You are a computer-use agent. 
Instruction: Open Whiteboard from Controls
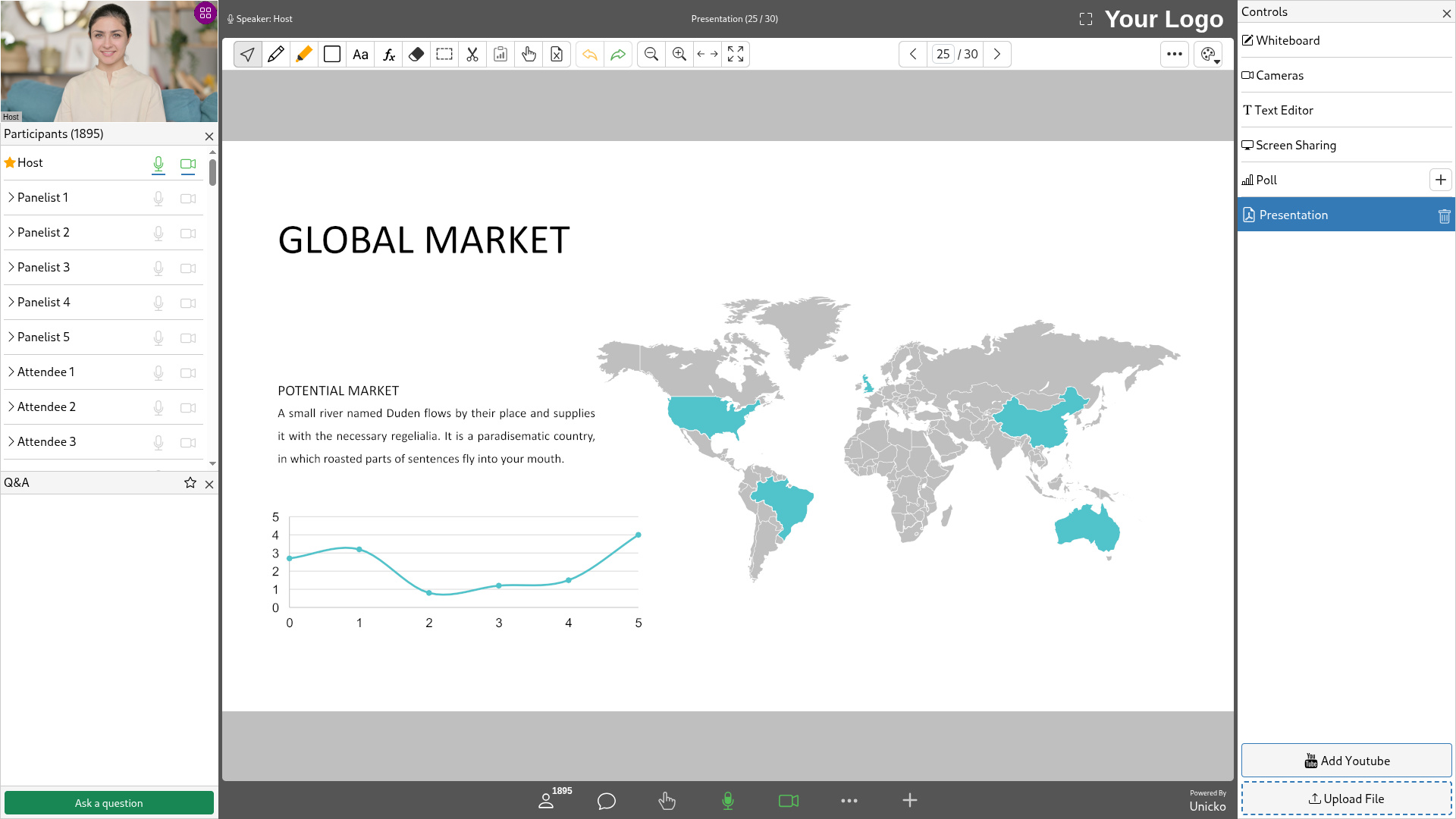coord(1346,40)
